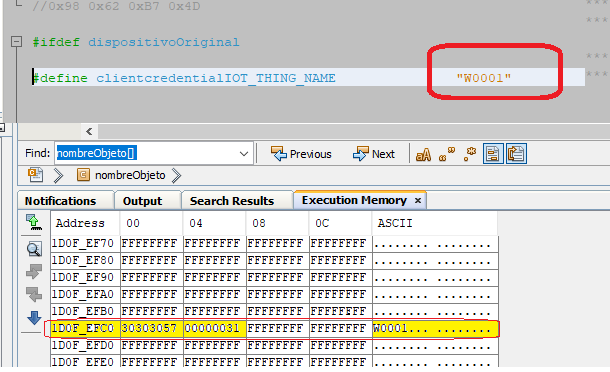Close the Execution Memory tab
Screen dimensions: 610x372
[418, 200]
